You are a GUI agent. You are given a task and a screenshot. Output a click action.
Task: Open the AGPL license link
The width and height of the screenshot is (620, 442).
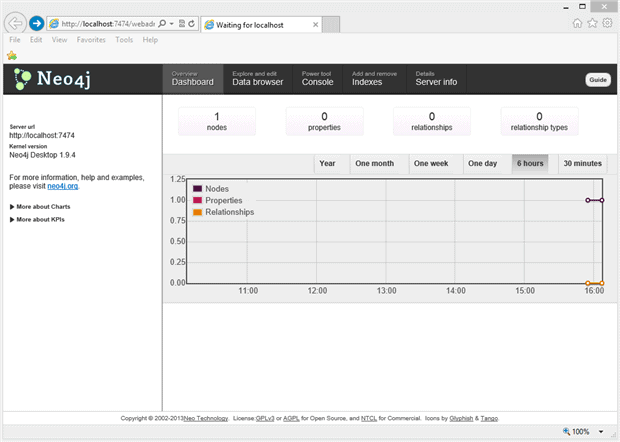click(x=291, y=418)
